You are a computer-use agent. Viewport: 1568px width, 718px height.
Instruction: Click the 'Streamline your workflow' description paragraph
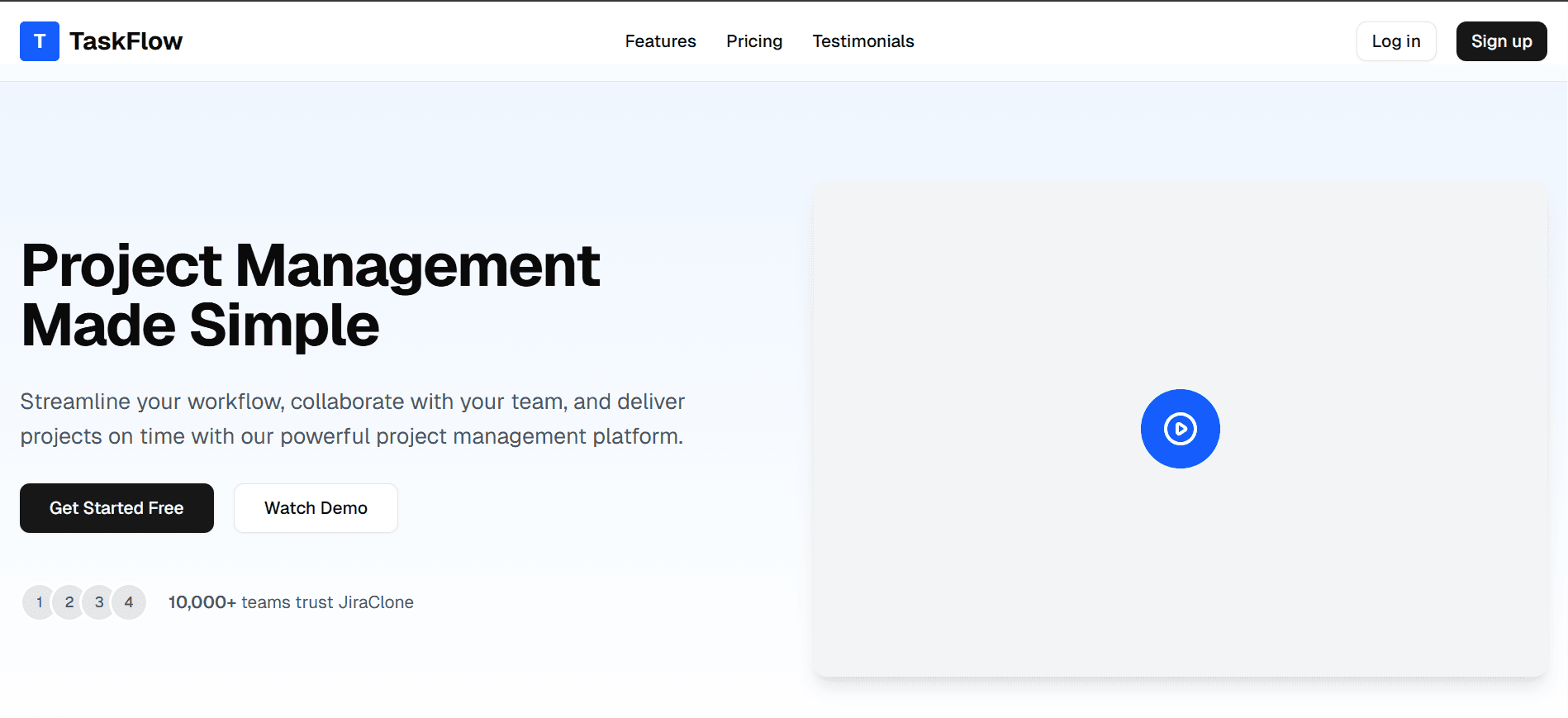click(353, 419)
